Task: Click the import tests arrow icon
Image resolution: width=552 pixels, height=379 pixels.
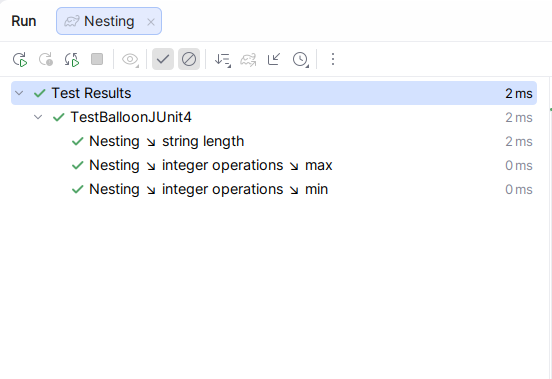Action: tap(274, 59)
